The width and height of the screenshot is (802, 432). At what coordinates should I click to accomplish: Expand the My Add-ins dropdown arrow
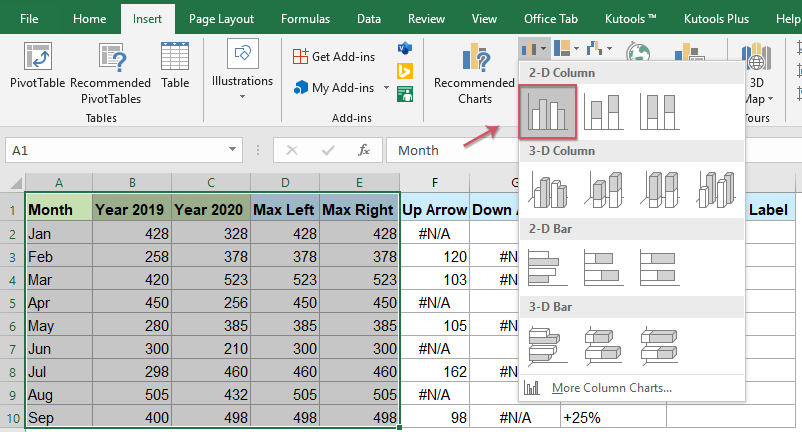(x=387, y=88)
